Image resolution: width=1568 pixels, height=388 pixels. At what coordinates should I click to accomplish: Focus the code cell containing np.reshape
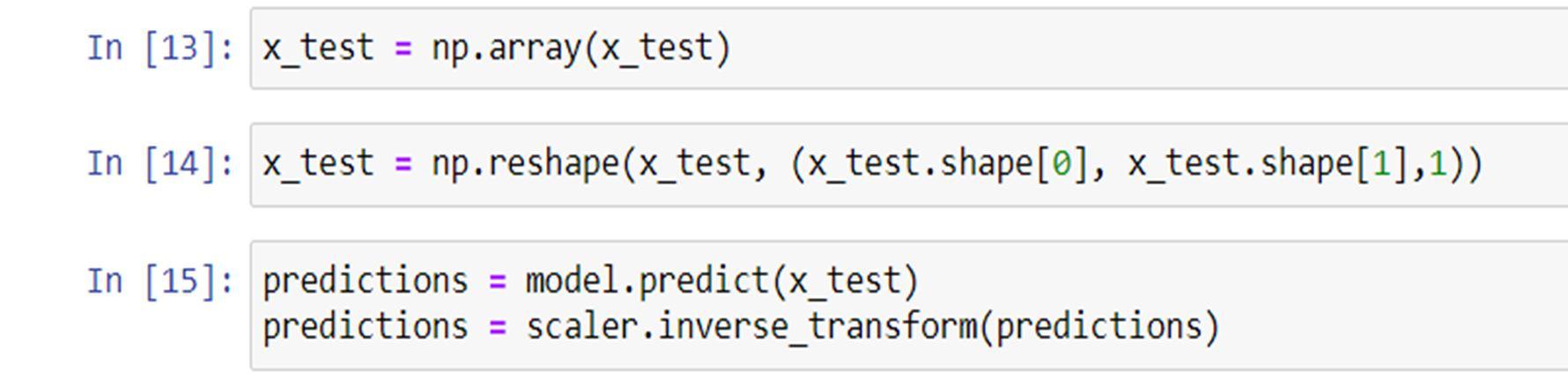(1524, 164)
